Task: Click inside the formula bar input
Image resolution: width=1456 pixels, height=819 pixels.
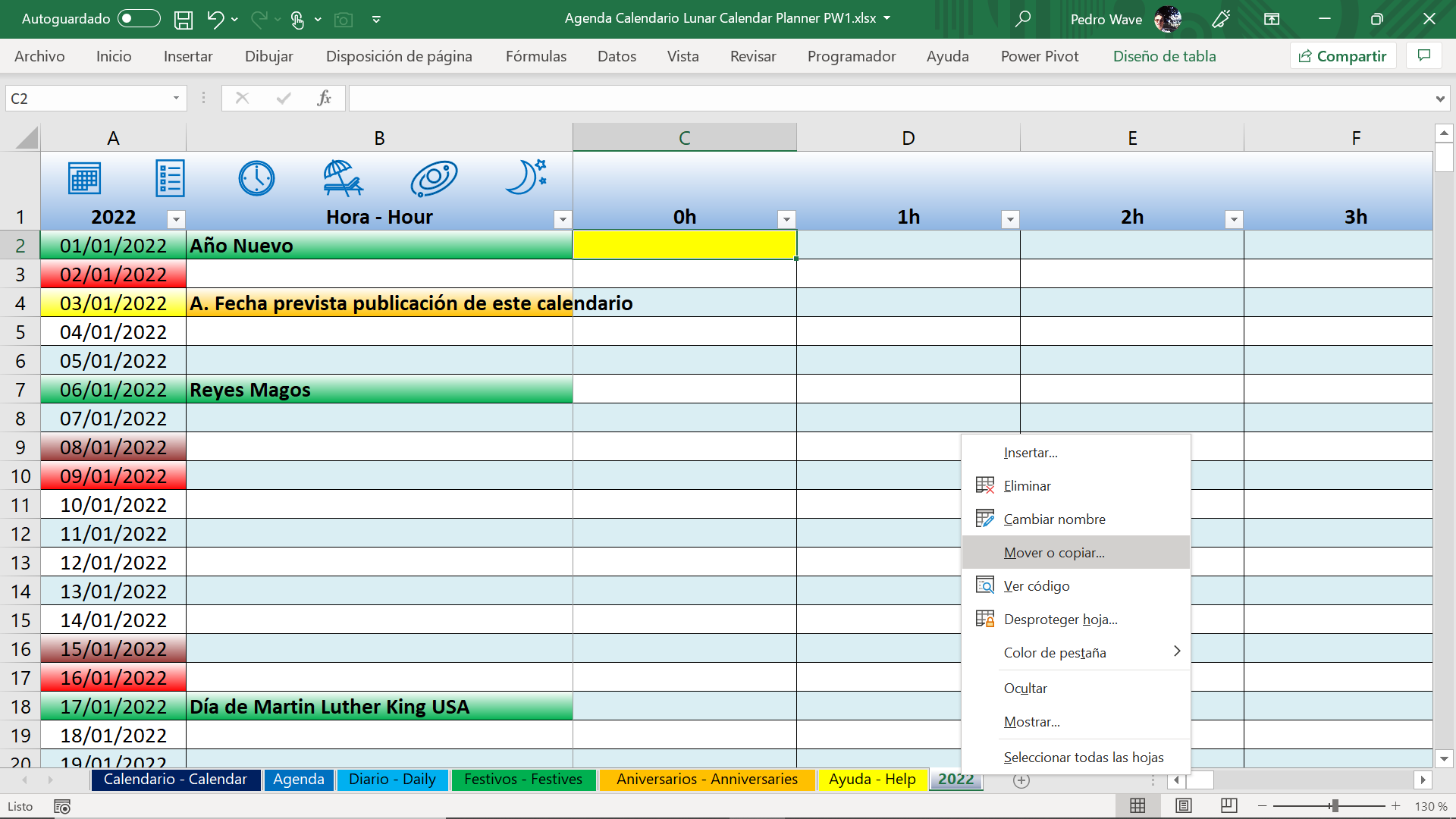Action: [x=887, y=99]
